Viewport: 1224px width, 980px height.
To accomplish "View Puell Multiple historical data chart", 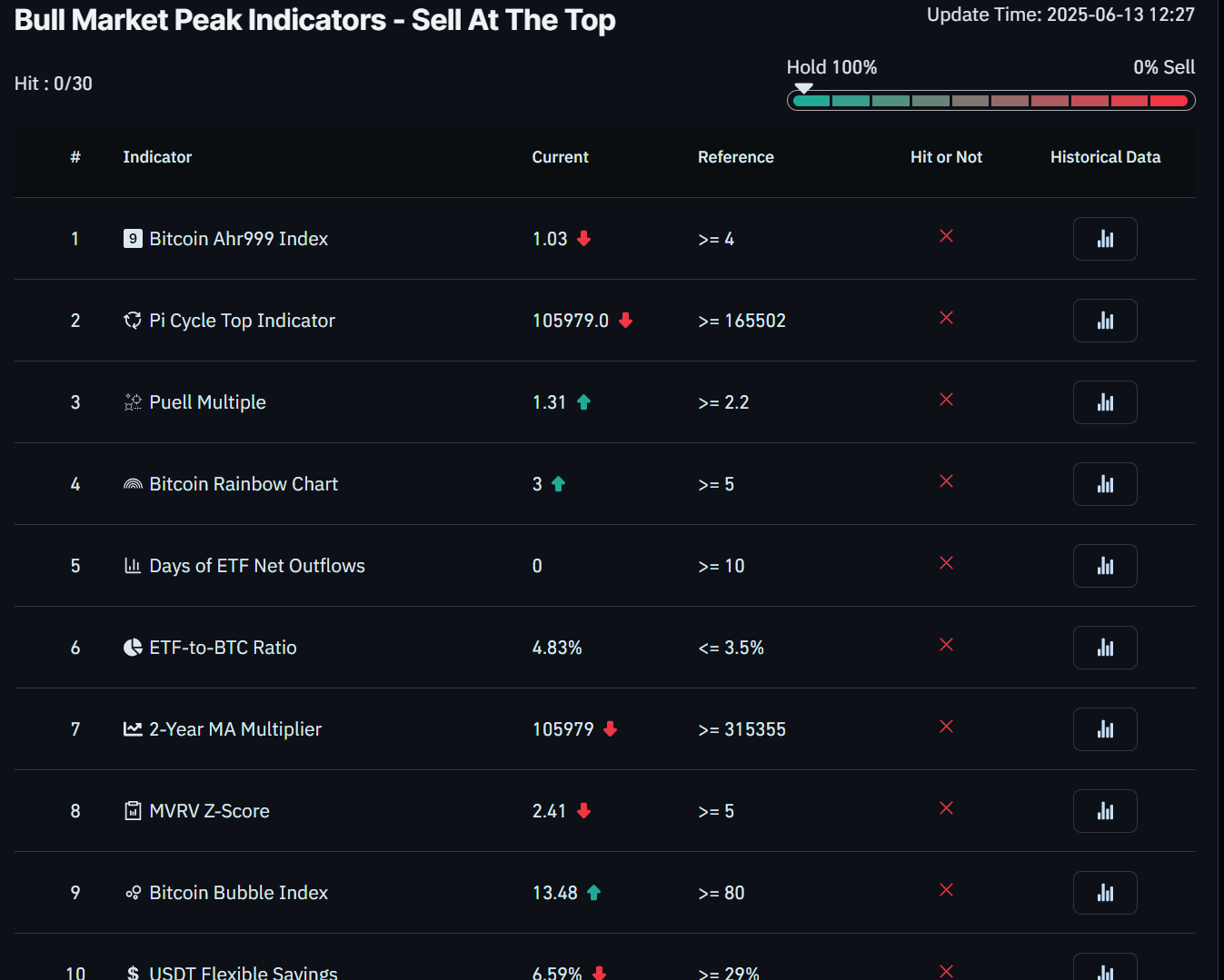I will (x=1104, y=402).
